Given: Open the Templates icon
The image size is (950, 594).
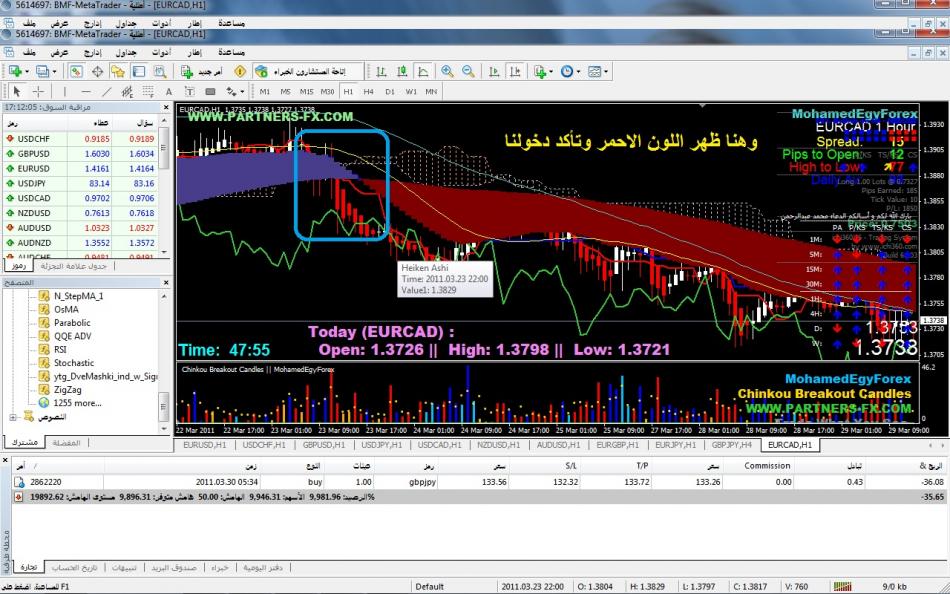Looking at the screenshot, I should [x=594, y=72].
